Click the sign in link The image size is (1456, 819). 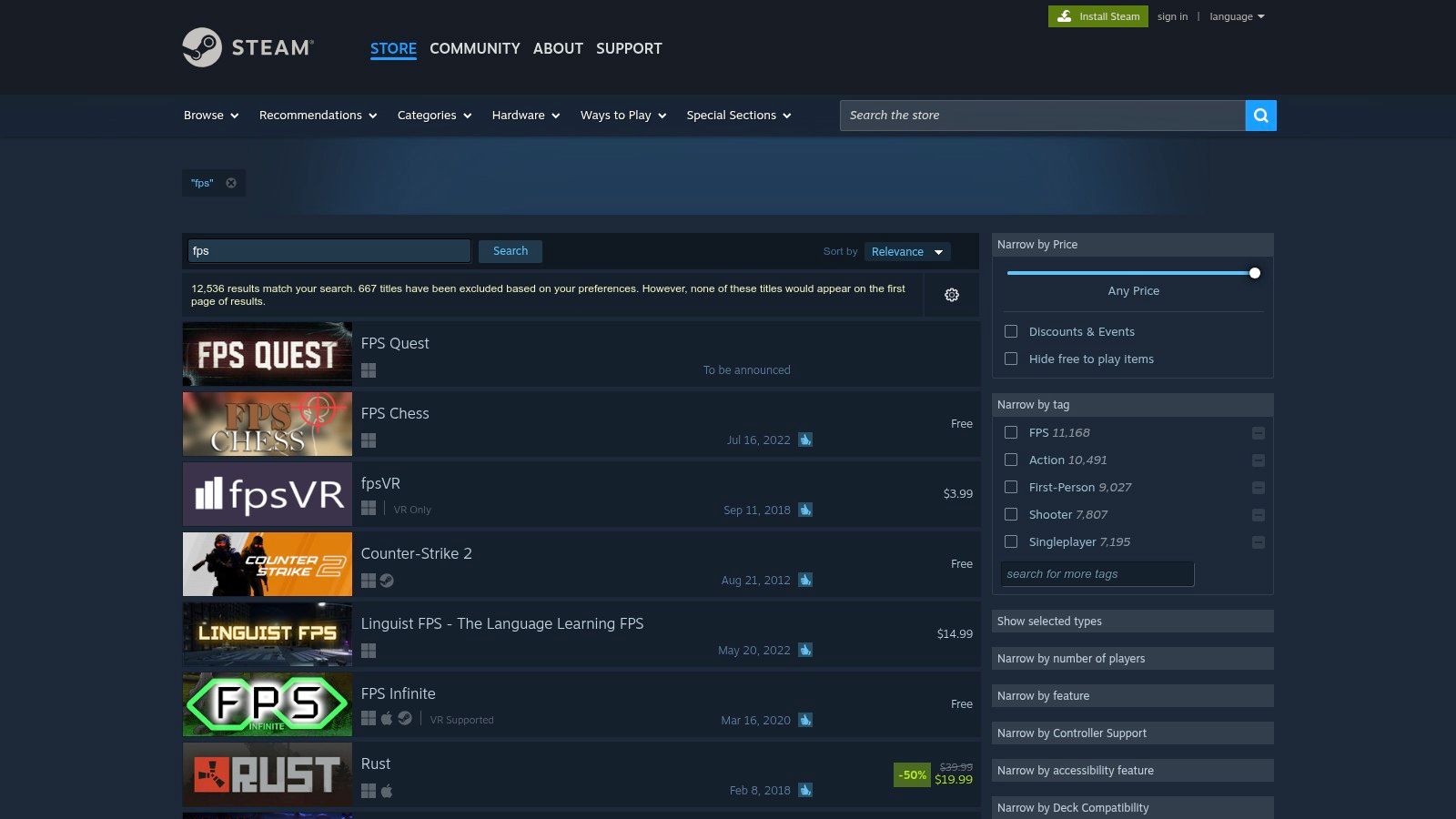(x=1172, y=15)
